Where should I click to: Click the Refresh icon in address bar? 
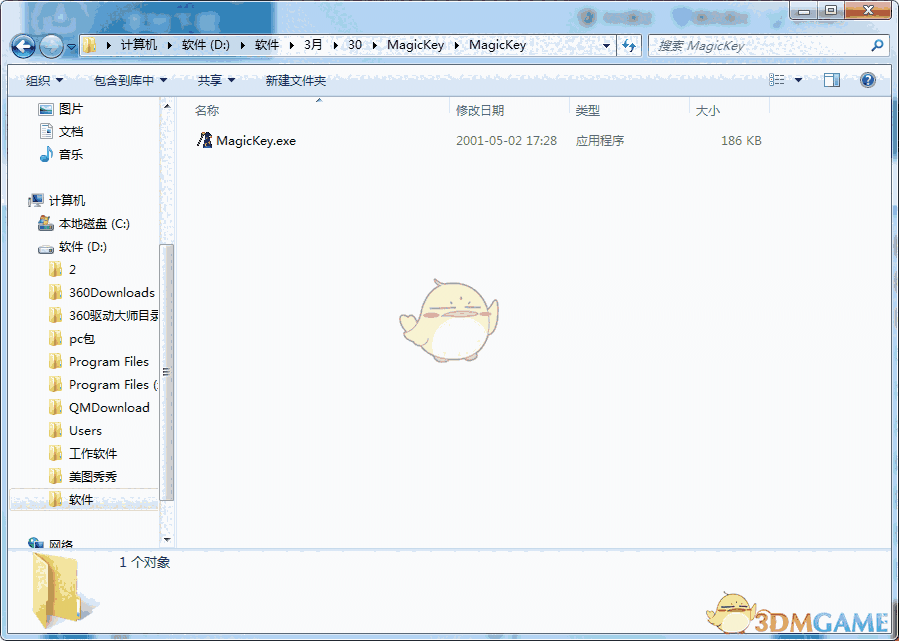(x=629, y=46)
